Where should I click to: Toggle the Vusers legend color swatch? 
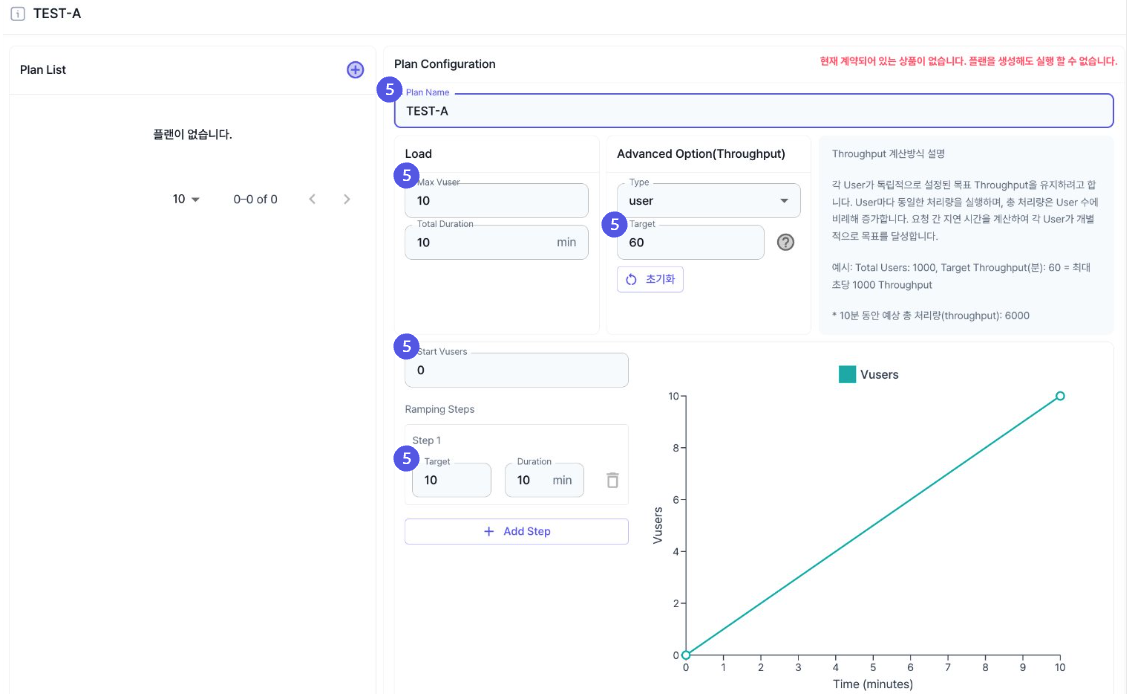click(847, 375)
